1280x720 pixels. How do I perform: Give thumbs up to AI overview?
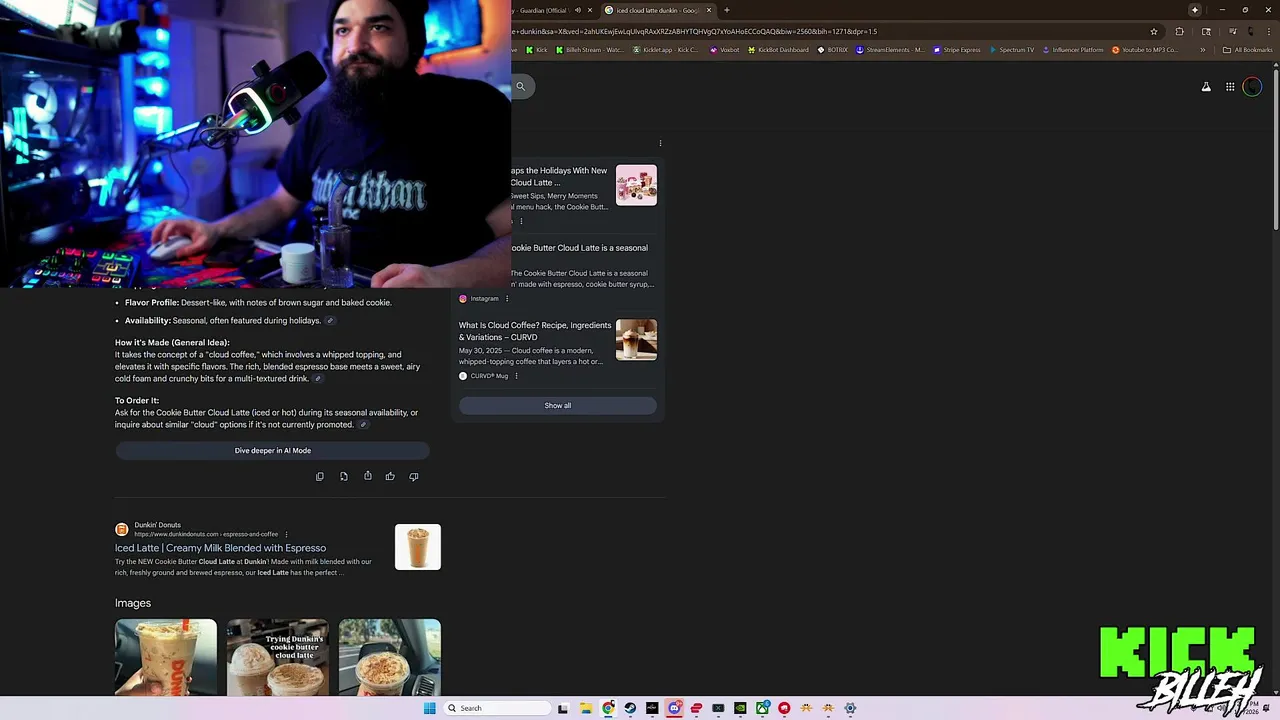click(x=390, y=476)
